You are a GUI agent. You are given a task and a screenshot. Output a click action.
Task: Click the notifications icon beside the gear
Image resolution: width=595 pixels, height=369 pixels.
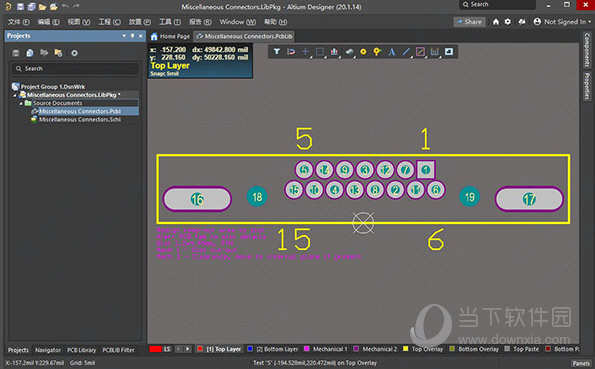click(522, 22)
